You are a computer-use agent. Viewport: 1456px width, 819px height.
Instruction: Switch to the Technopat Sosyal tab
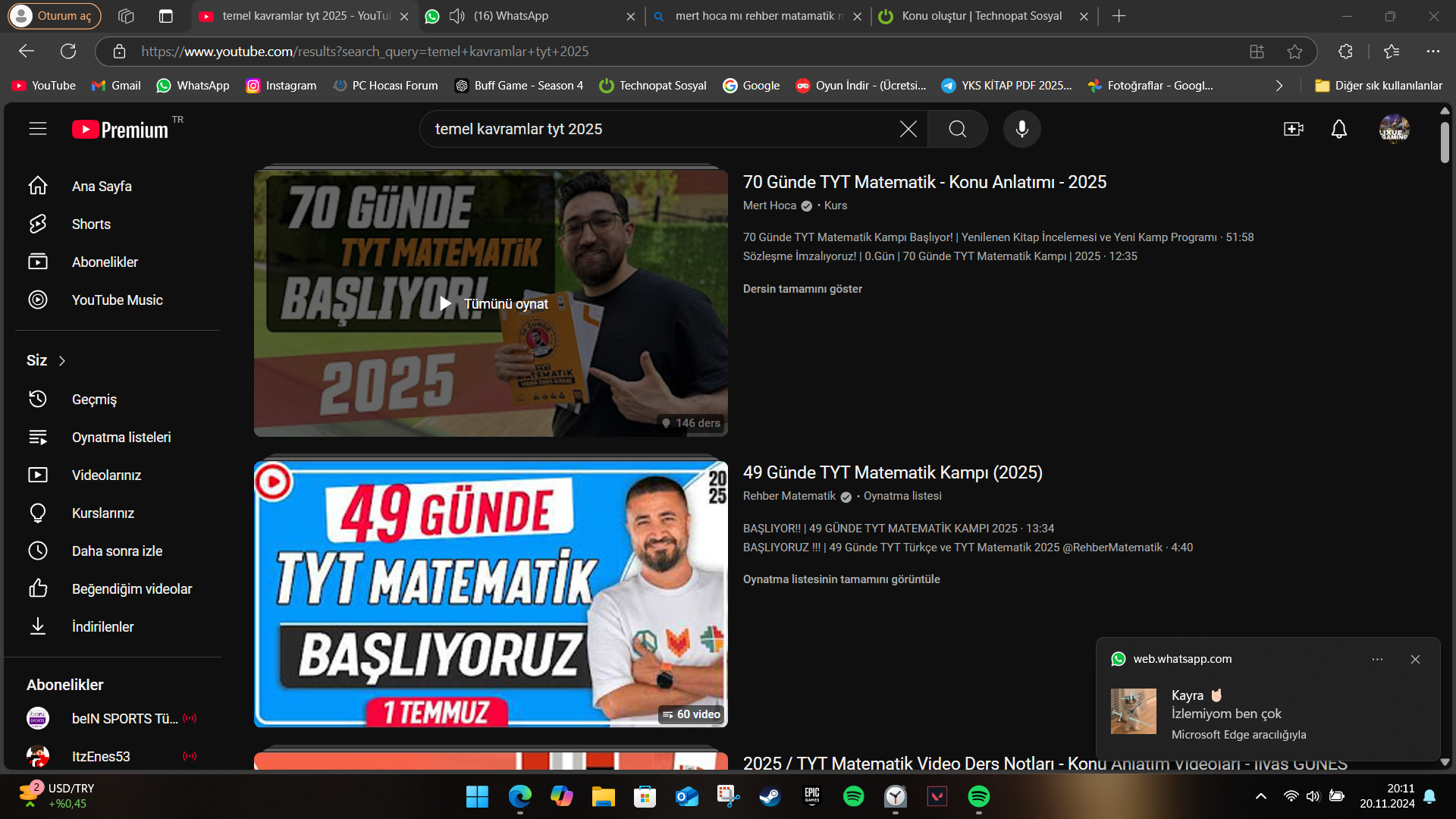(x=981, y=16)
